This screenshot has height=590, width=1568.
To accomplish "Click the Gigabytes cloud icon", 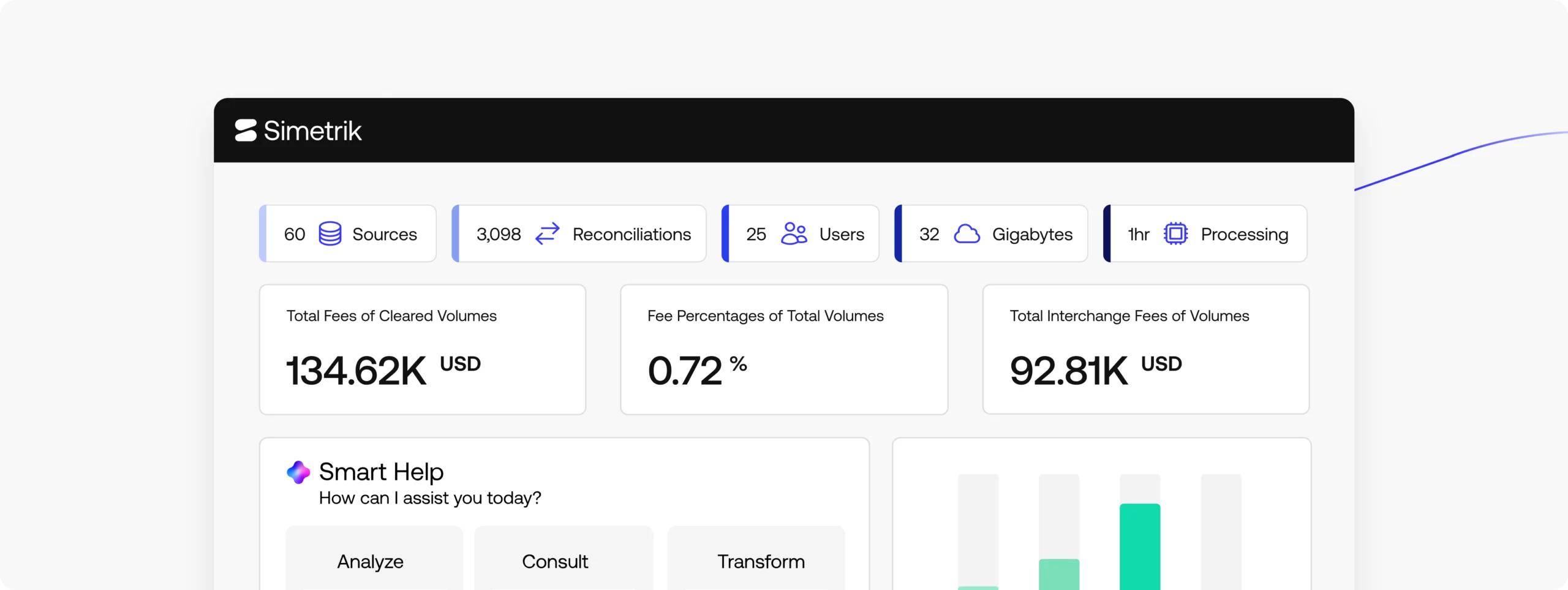I will (x=967, y=233).
